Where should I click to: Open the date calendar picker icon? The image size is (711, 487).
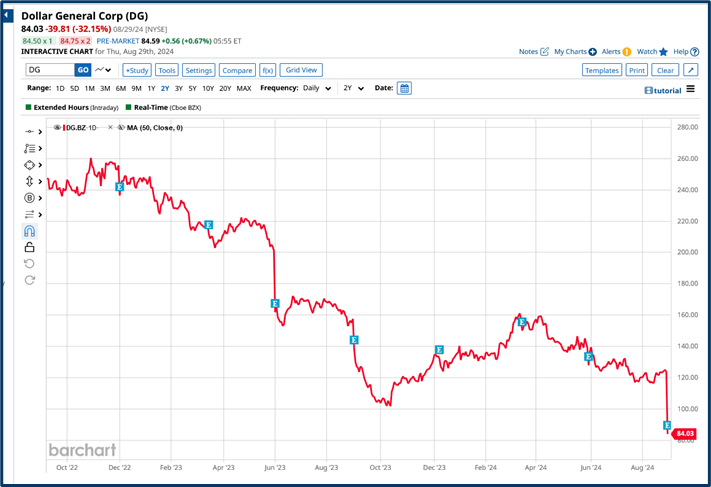pos(404,89)
